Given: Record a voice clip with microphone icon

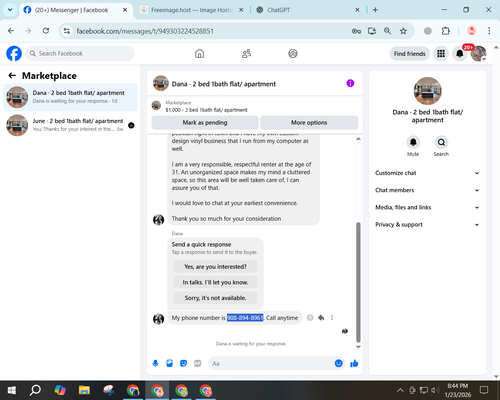Looking at the screenshot, I should tap(155, 363).
